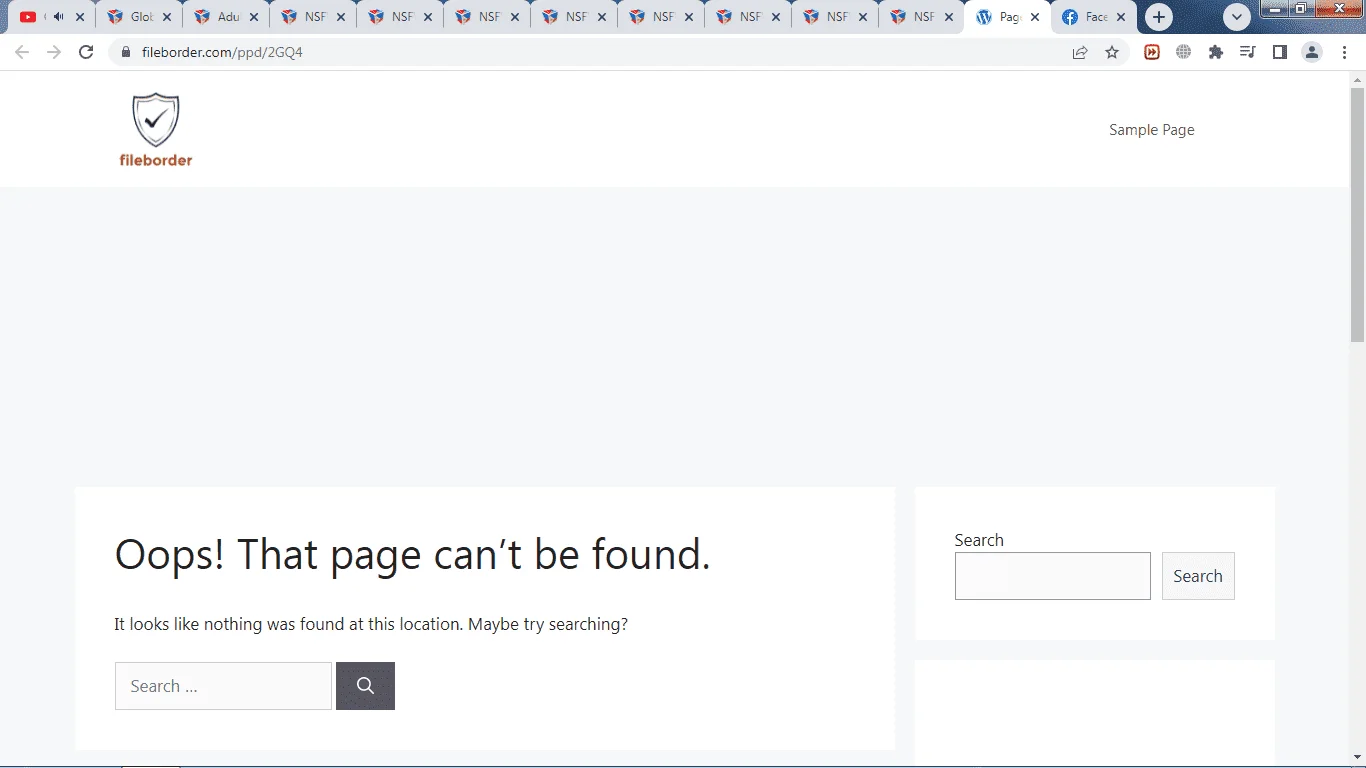The width and height of the screenshot is (1366, 768).
Task: Close the YouTube tab
Action: pyautogui.click(x=80, y=17)
